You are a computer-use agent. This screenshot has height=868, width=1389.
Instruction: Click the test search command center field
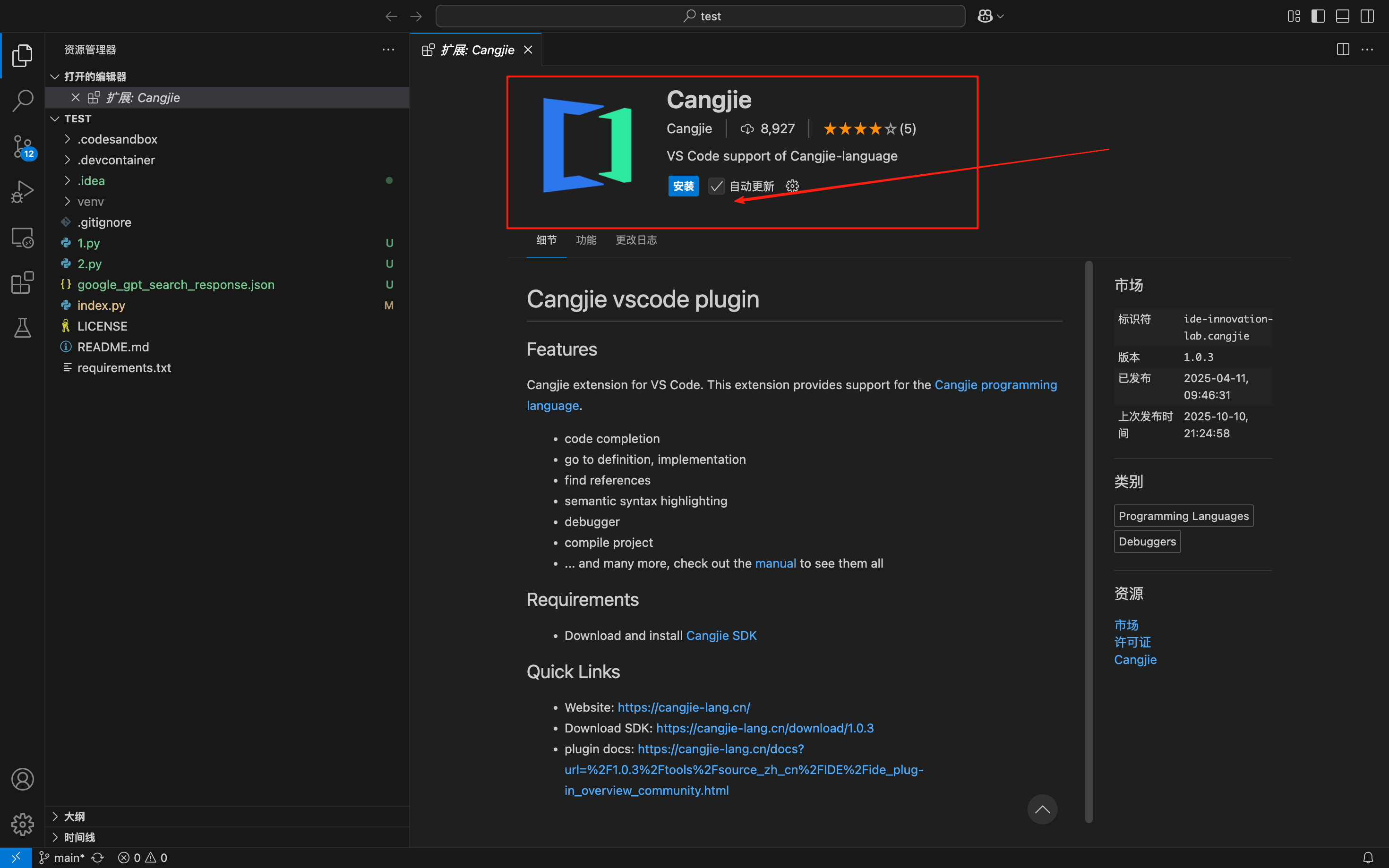pos(700,16)
